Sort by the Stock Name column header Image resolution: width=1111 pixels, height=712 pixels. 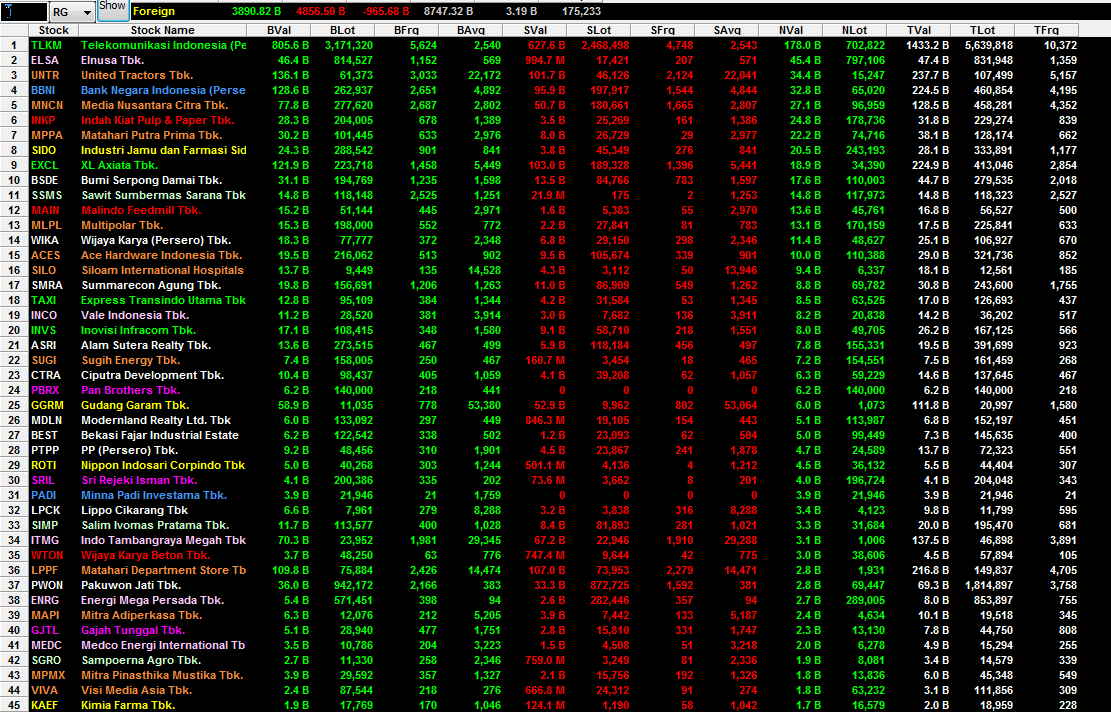(162, 30)
